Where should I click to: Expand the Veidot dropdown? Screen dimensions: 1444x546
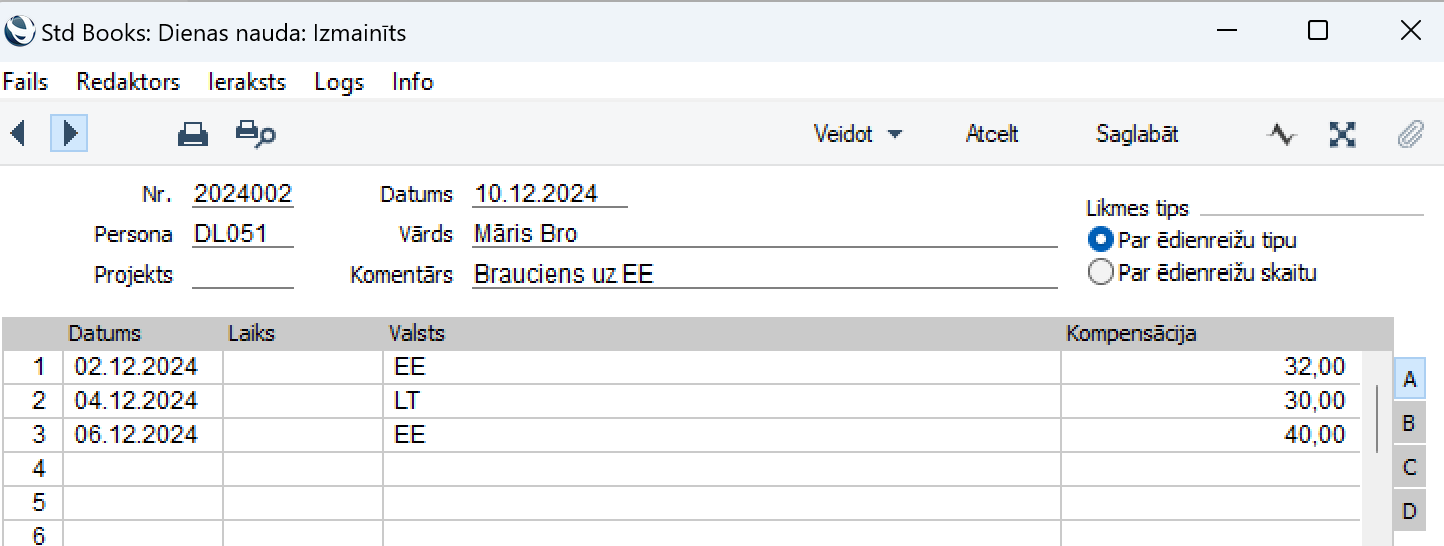[x=858, y=134]
